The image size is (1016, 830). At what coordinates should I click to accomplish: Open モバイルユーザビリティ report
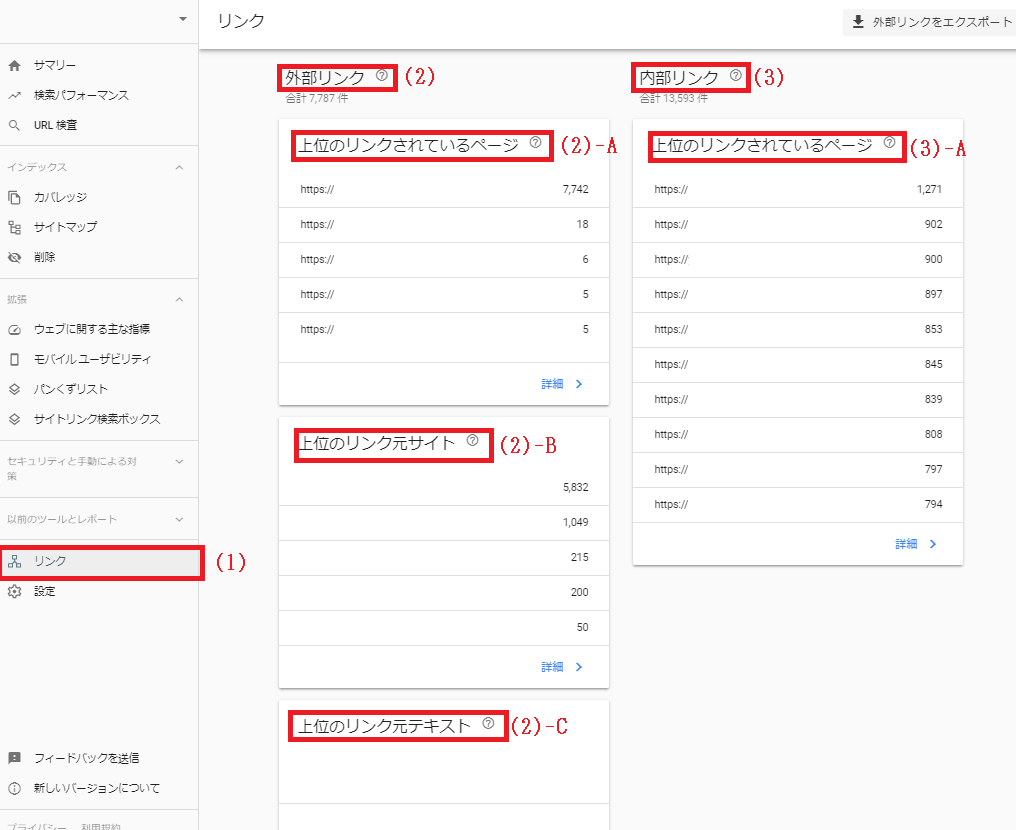click(x=92, y=359)
